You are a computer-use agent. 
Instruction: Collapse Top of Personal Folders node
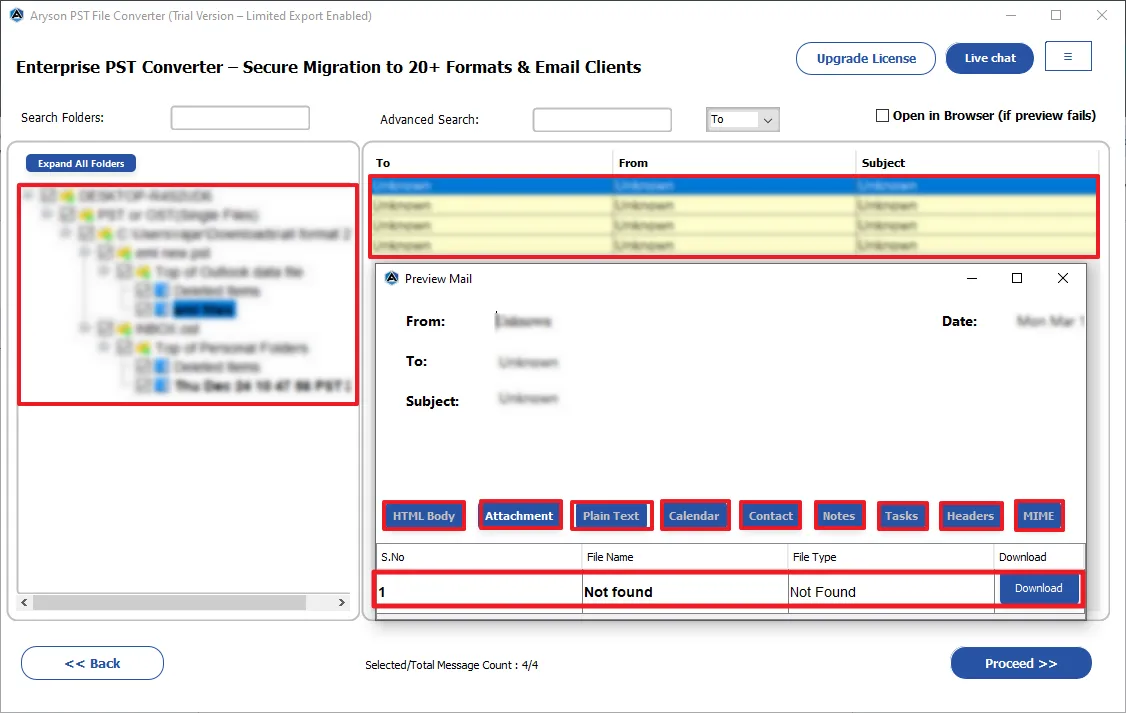pyautogui.click(x=104, y=348)
